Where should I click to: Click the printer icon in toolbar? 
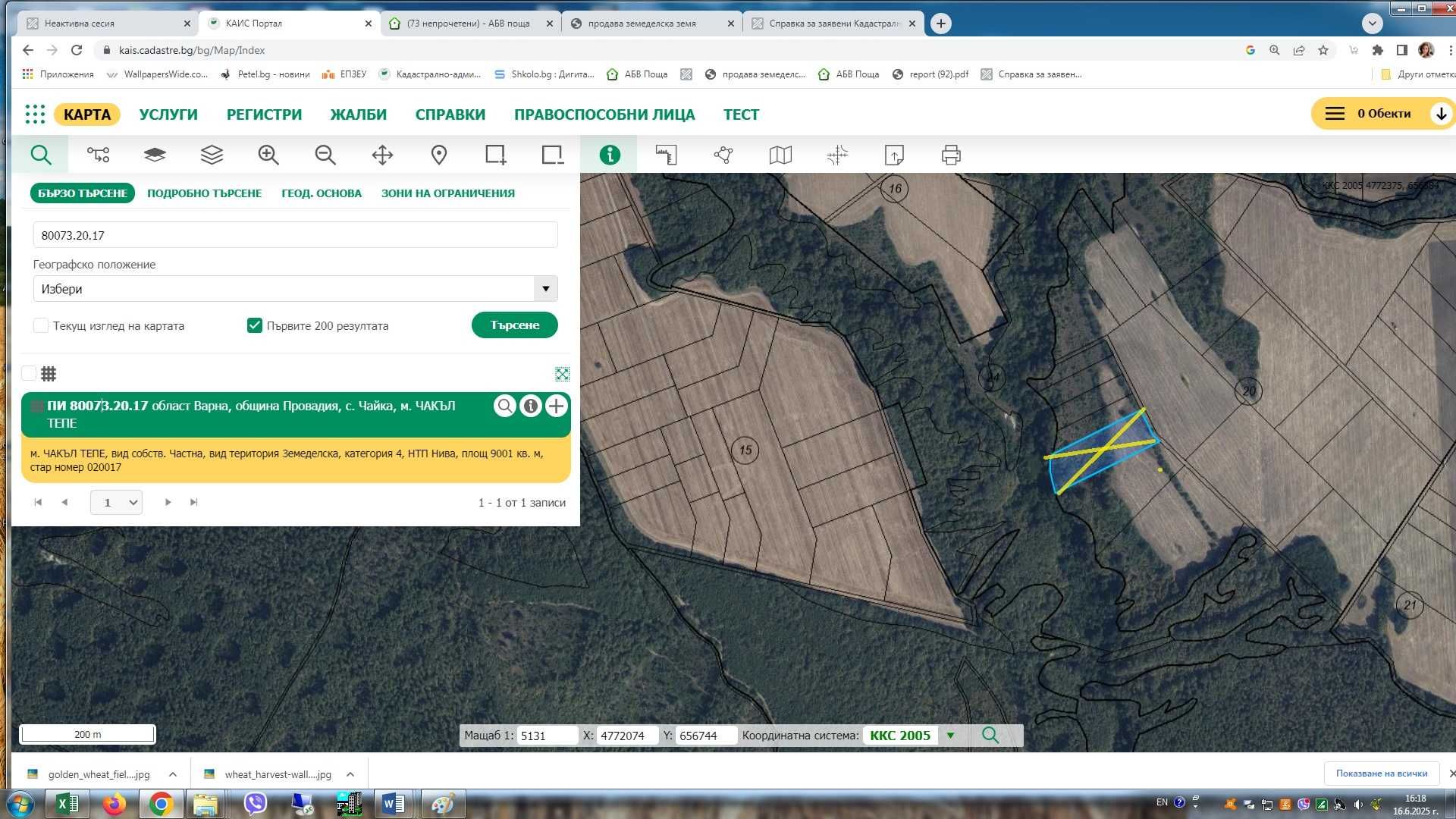tap(951, 155)
